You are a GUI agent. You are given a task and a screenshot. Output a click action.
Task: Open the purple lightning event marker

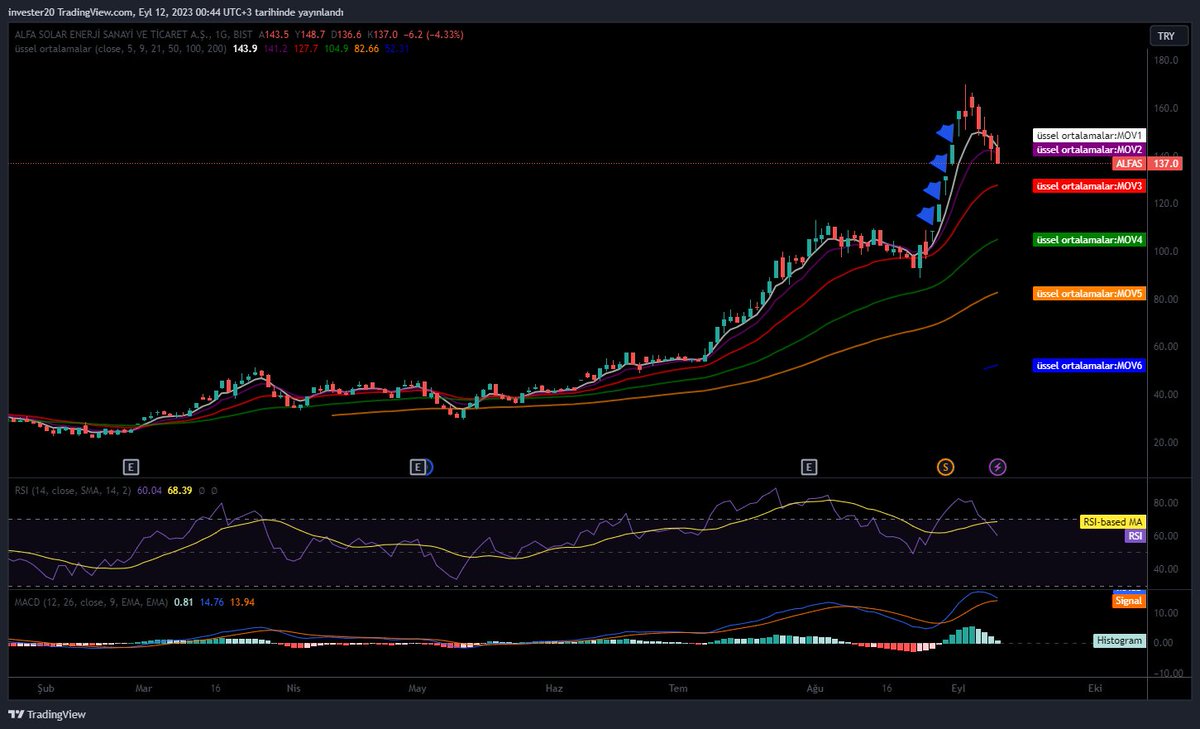click(997, 466)
